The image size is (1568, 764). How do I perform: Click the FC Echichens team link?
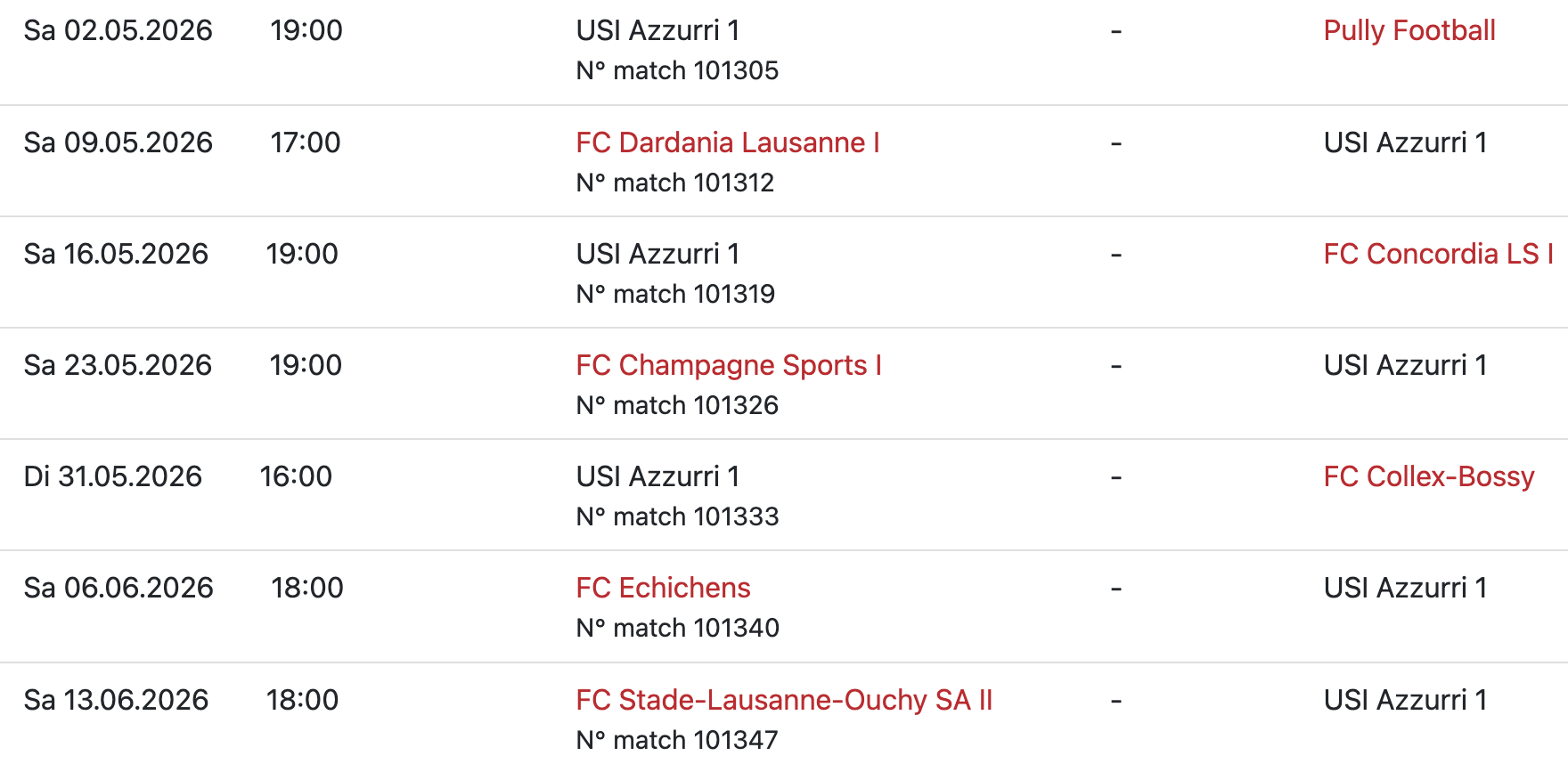click(x=663, y=588)
